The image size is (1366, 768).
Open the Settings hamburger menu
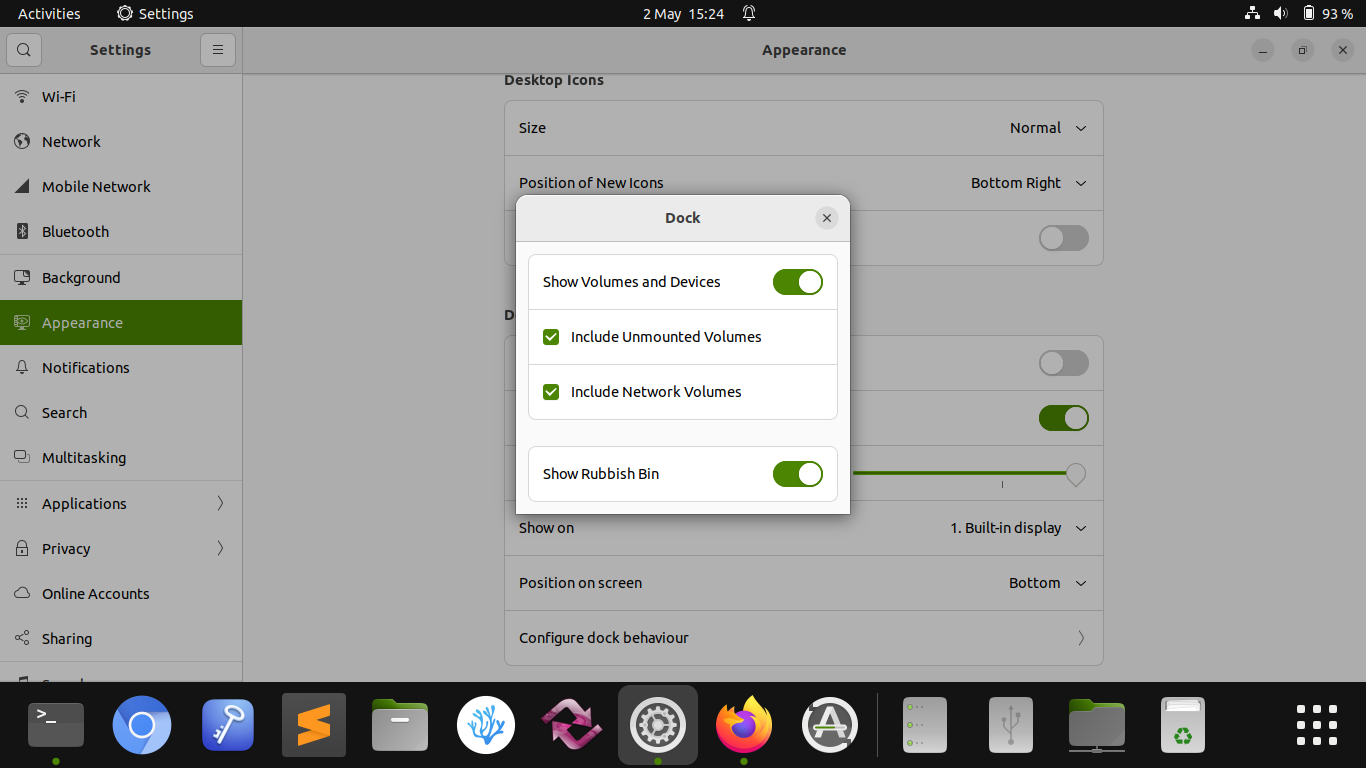click(x=218, y=49)
